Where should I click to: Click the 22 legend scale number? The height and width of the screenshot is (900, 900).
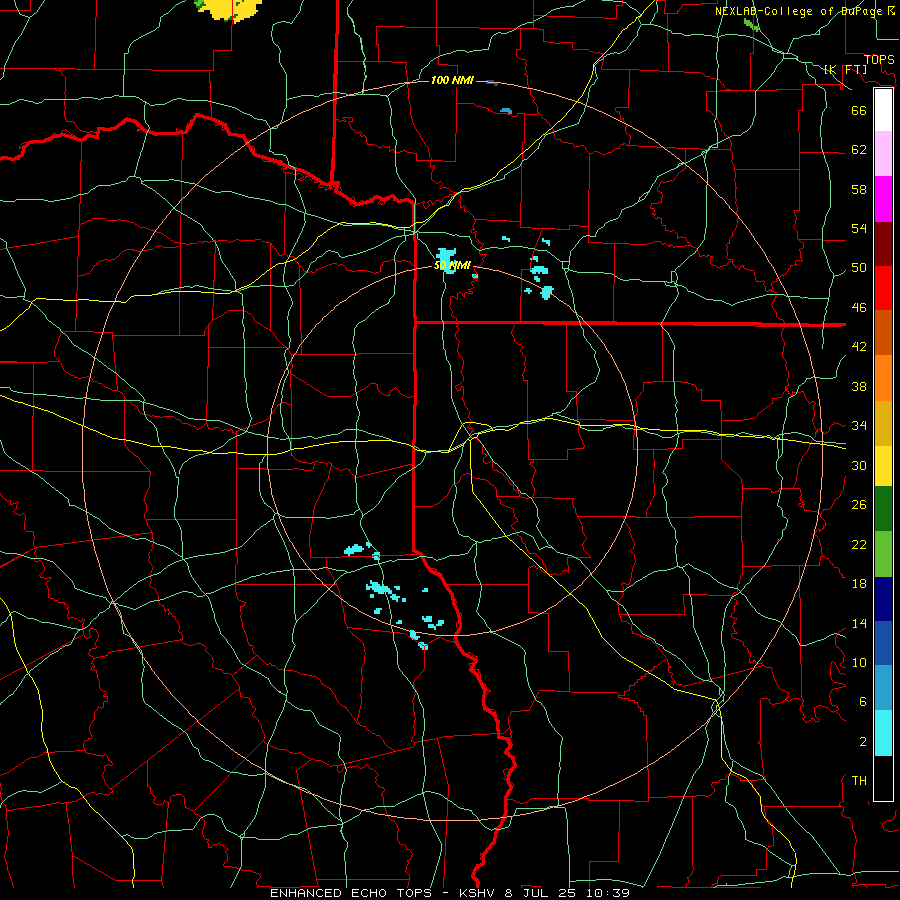click(859, 544)
